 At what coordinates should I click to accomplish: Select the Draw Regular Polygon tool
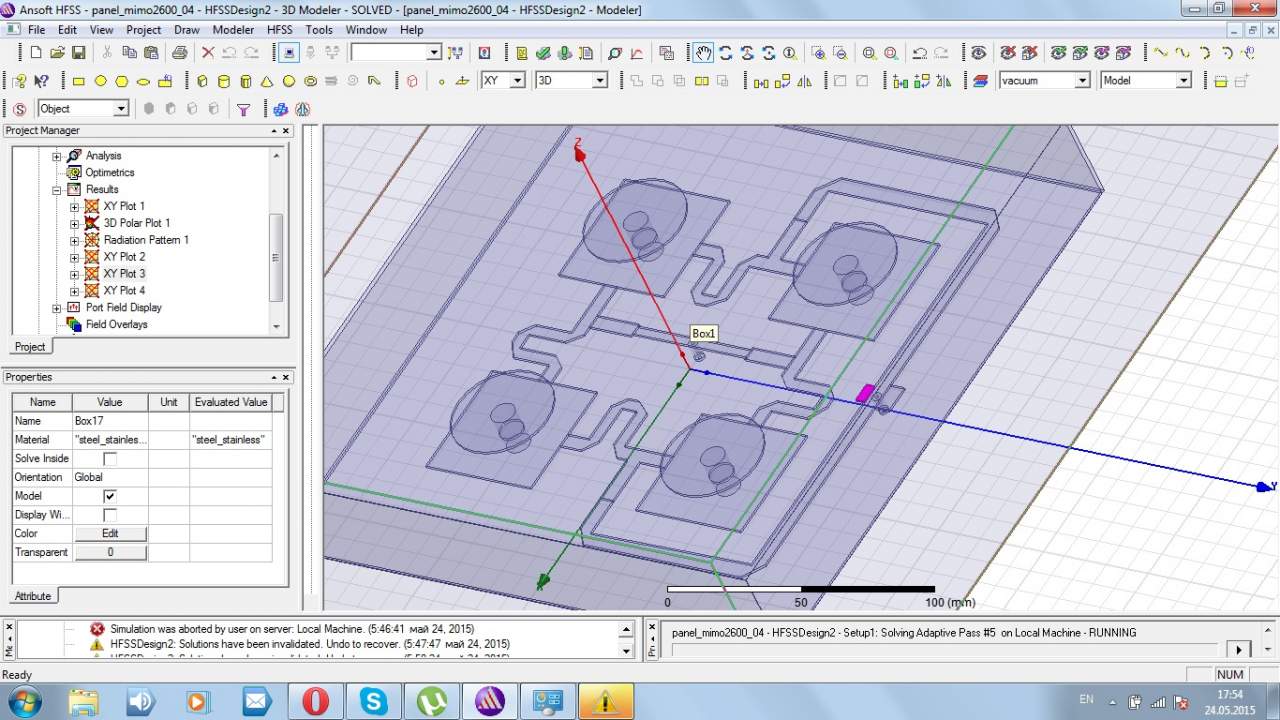pos(122,81)
